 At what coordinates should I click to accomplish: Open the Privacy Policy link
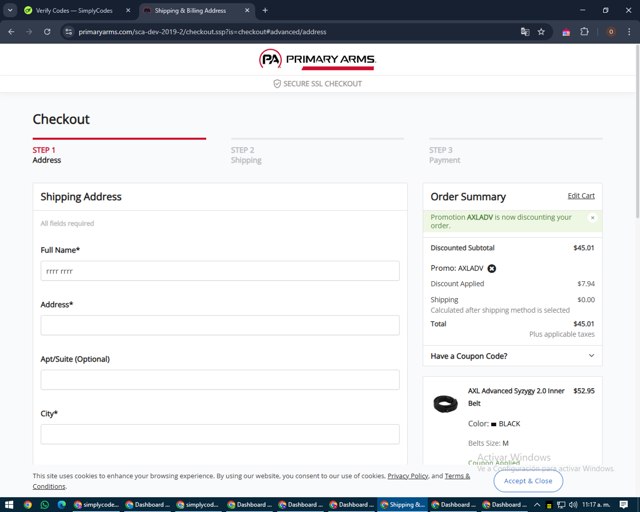point(407,476)
